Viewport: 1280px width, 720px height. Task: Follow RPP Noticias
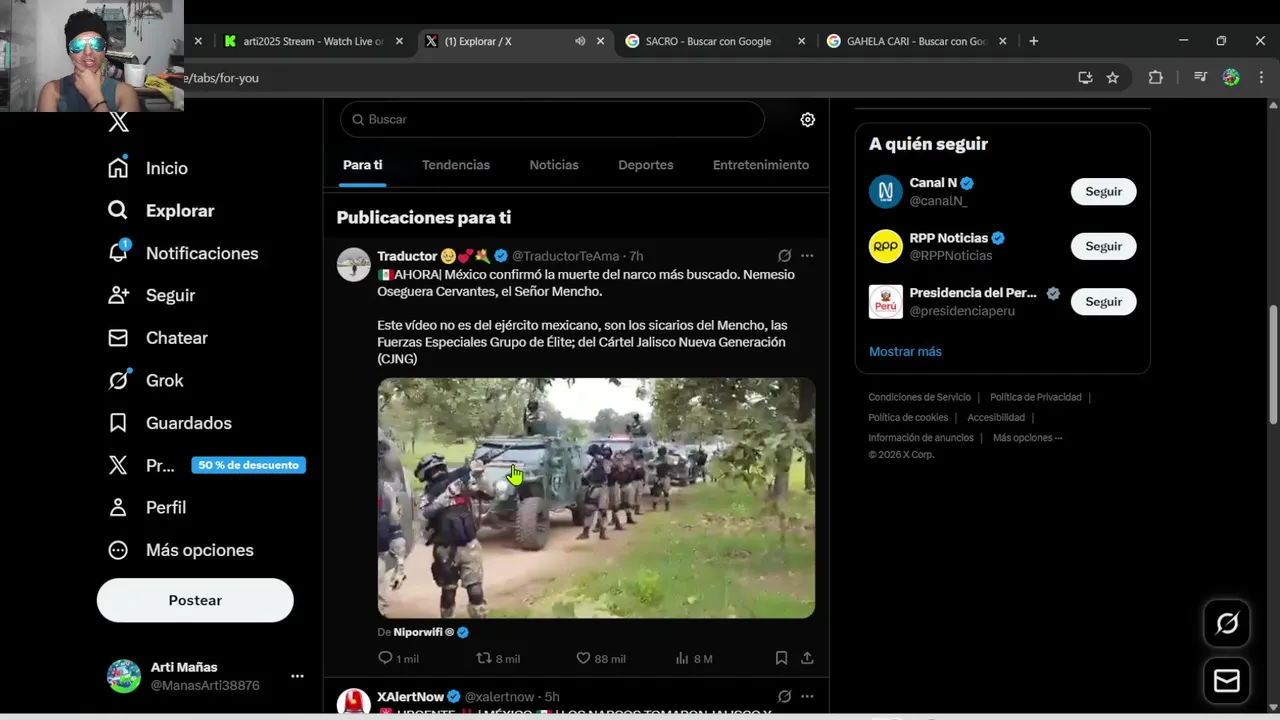(1104, 246)
